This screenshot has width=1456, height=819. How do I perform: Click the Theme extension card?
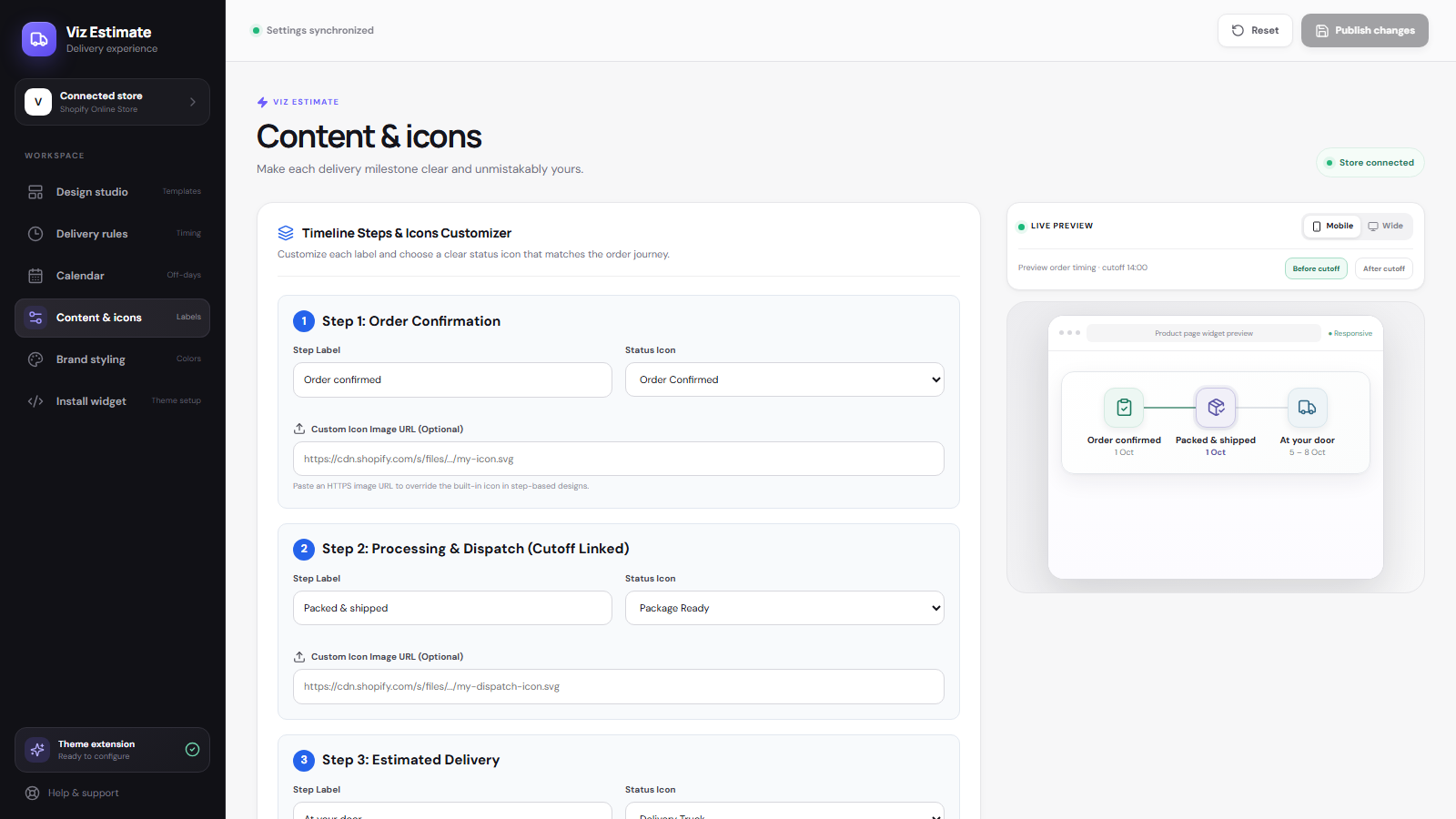[x=112, y=750]
